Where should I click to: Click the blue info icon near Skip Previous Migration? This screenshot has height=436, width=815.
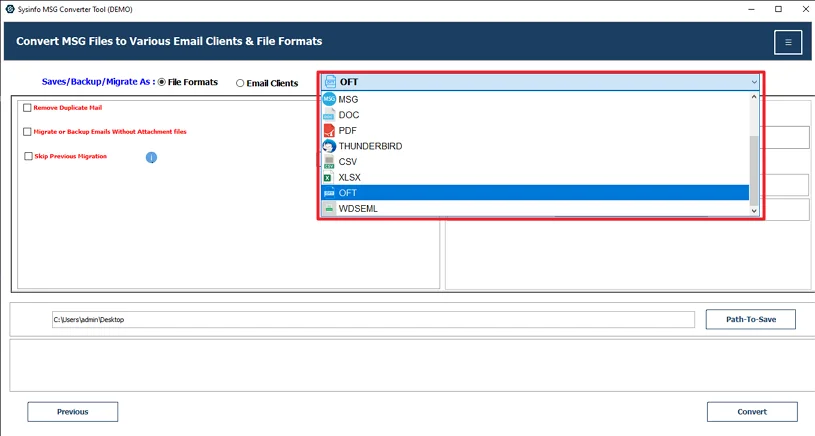(x=151, y=157)
